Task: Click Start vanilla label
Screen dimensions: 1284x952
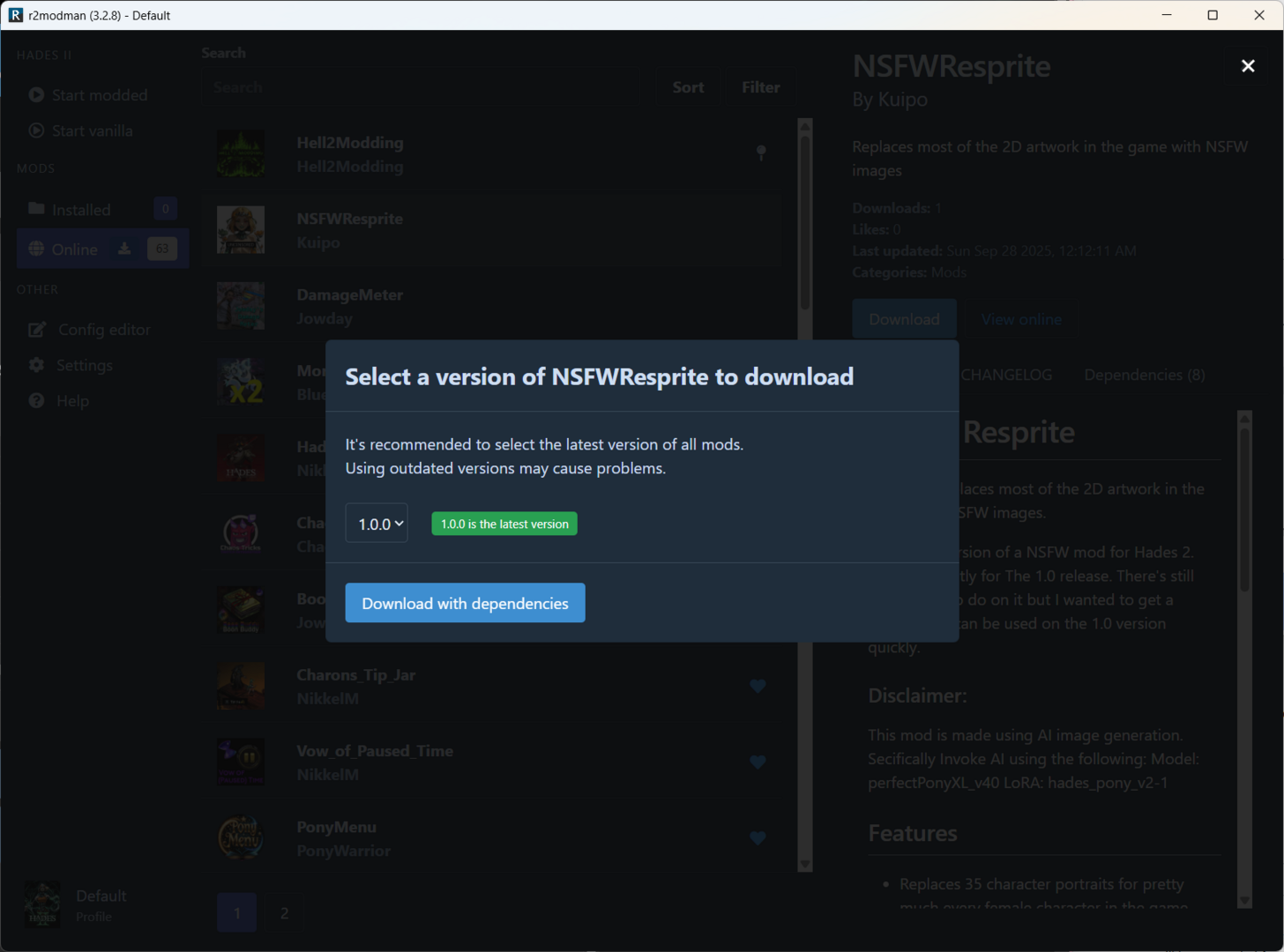Action: pyautogui.click(x=92, y=130)
